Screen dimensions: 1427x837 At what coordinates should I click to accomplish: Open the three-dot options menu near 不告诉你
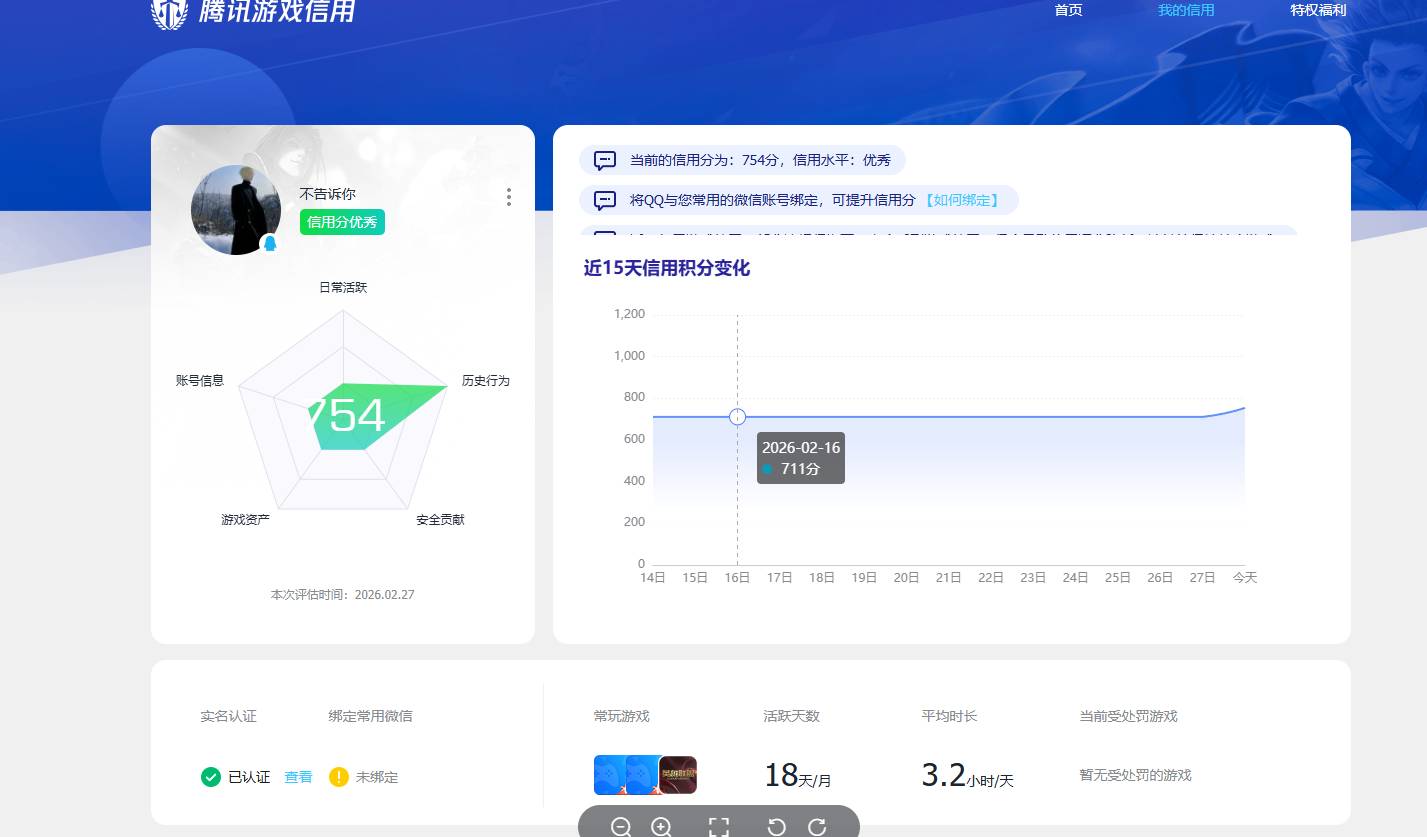click(x=509, y=197)
